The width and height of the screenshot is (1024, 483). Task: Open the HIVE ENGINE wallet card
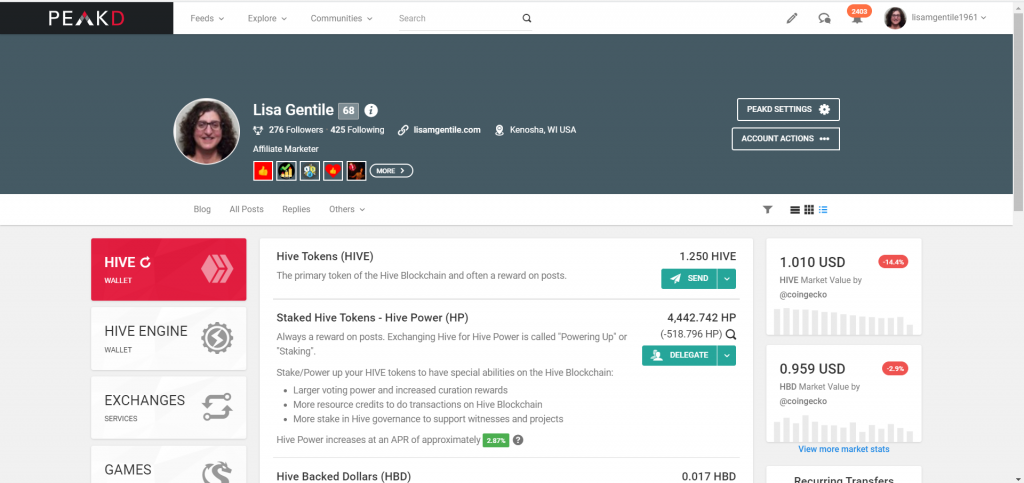(168, 339)
